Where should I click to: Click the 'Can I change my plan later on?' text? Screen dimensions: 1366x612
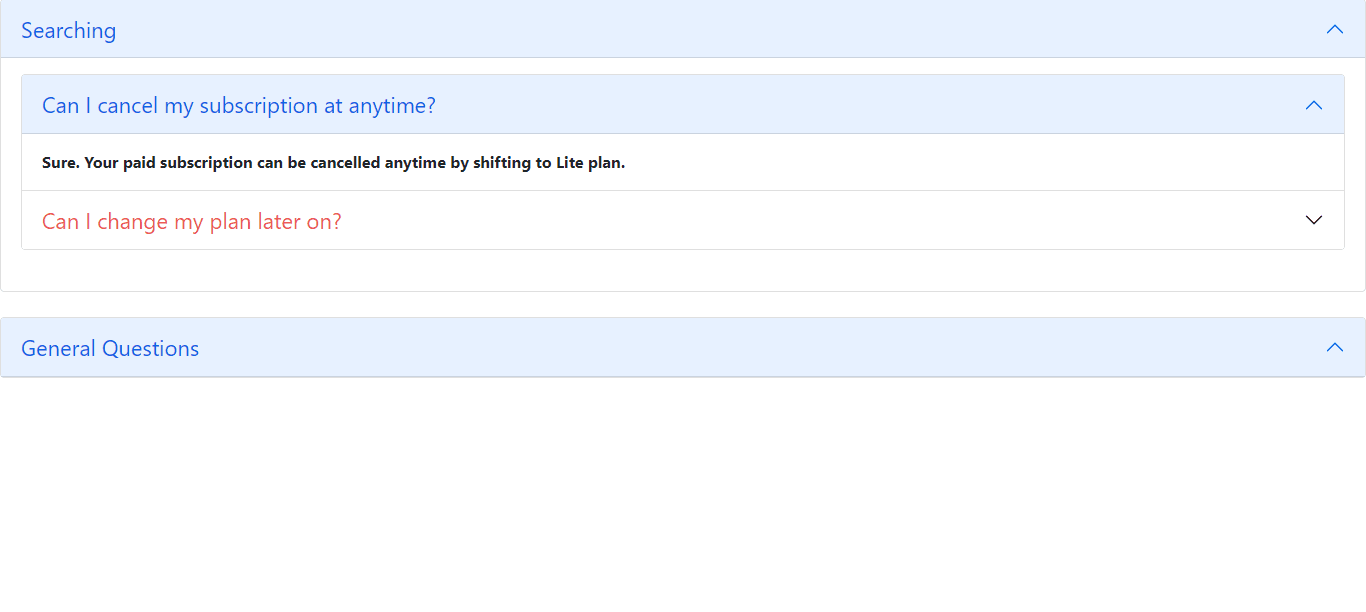(191, 220)
